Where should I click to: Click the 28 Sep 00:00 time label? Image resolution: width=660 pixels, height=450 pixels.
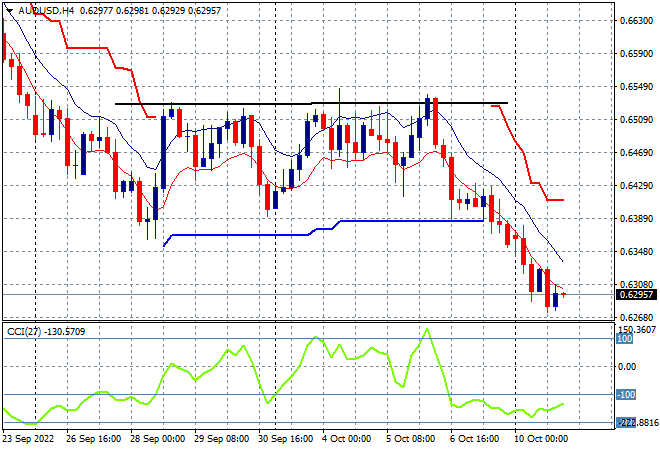tap(157, 439)
